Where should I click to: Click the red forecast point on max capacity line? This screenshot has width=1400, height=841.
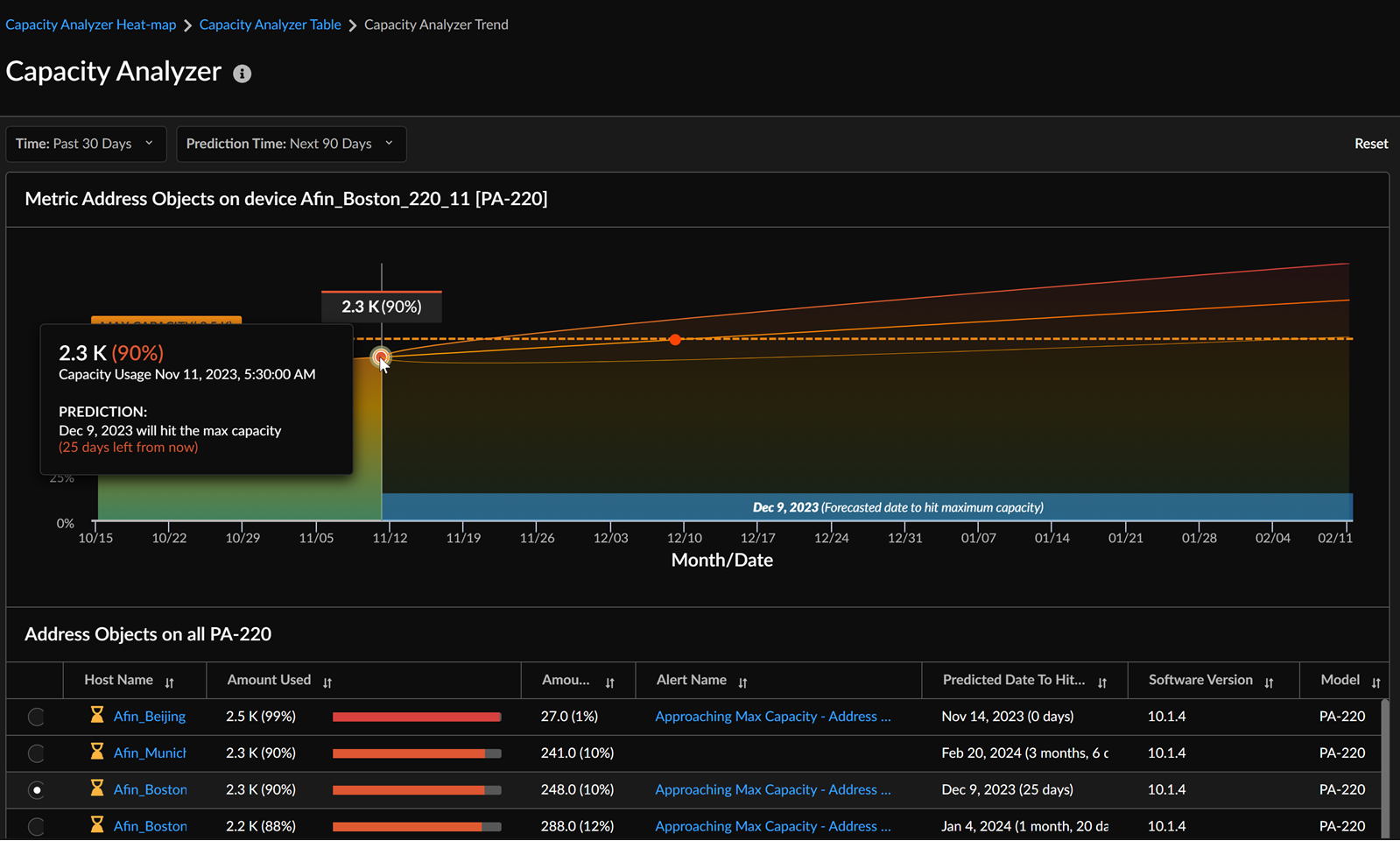tap(675, 339)
